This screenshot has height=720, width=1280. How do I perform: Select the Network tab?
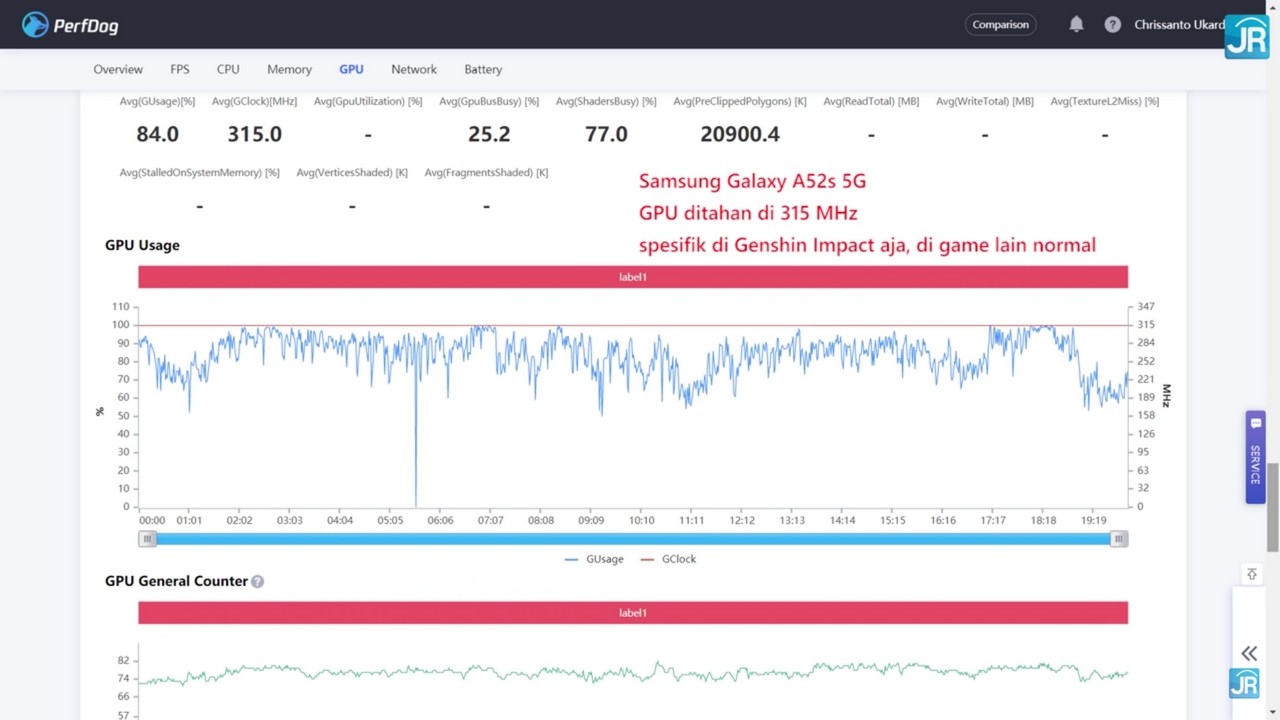point(414,69)
